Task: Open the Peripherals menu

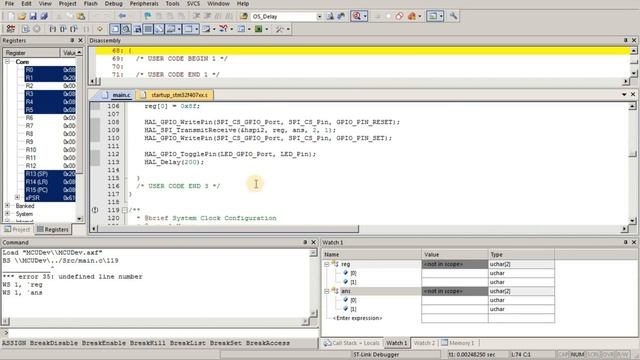Action: [144, 4]
